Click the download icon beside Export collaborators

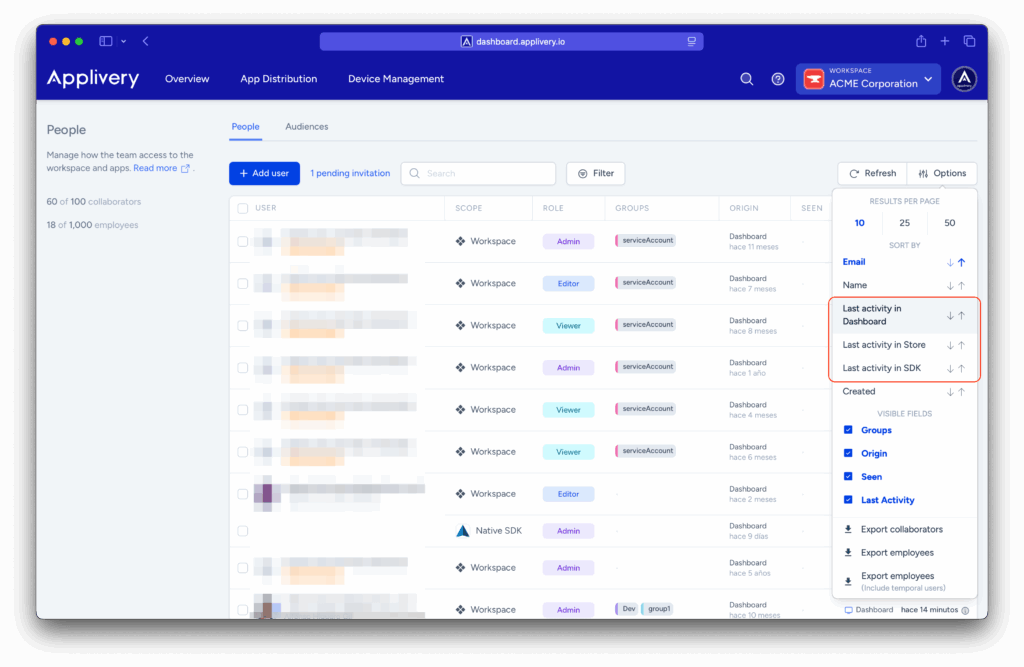(849, 529)
